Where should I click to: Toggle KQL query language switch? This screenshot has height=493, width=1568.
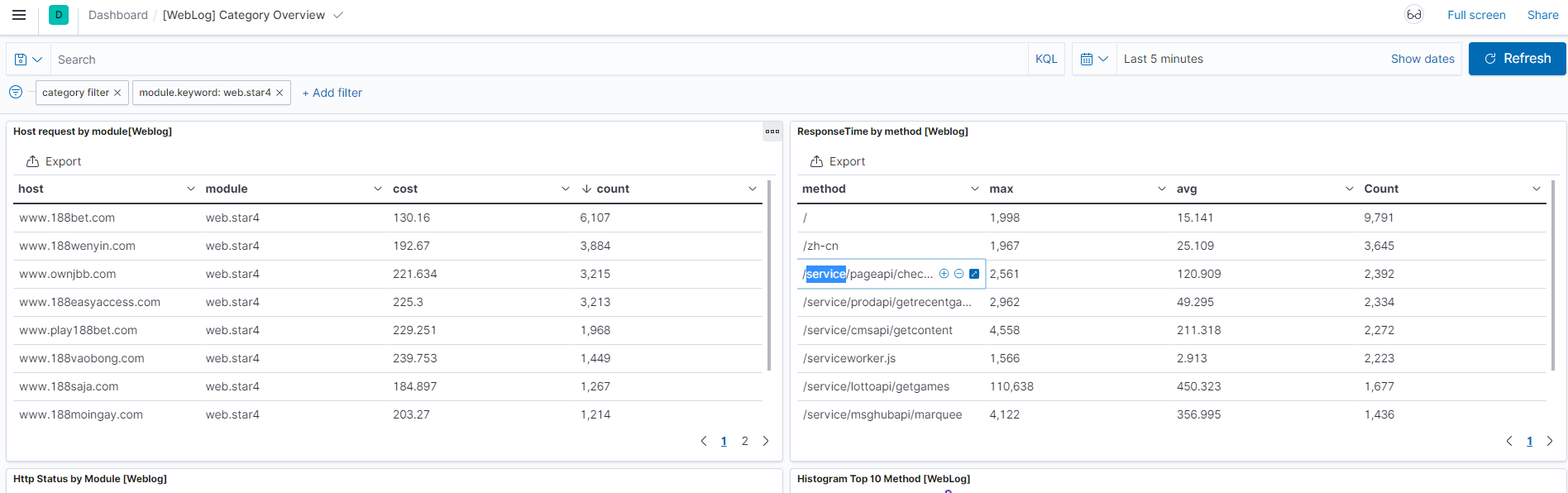coord(1046,60)
